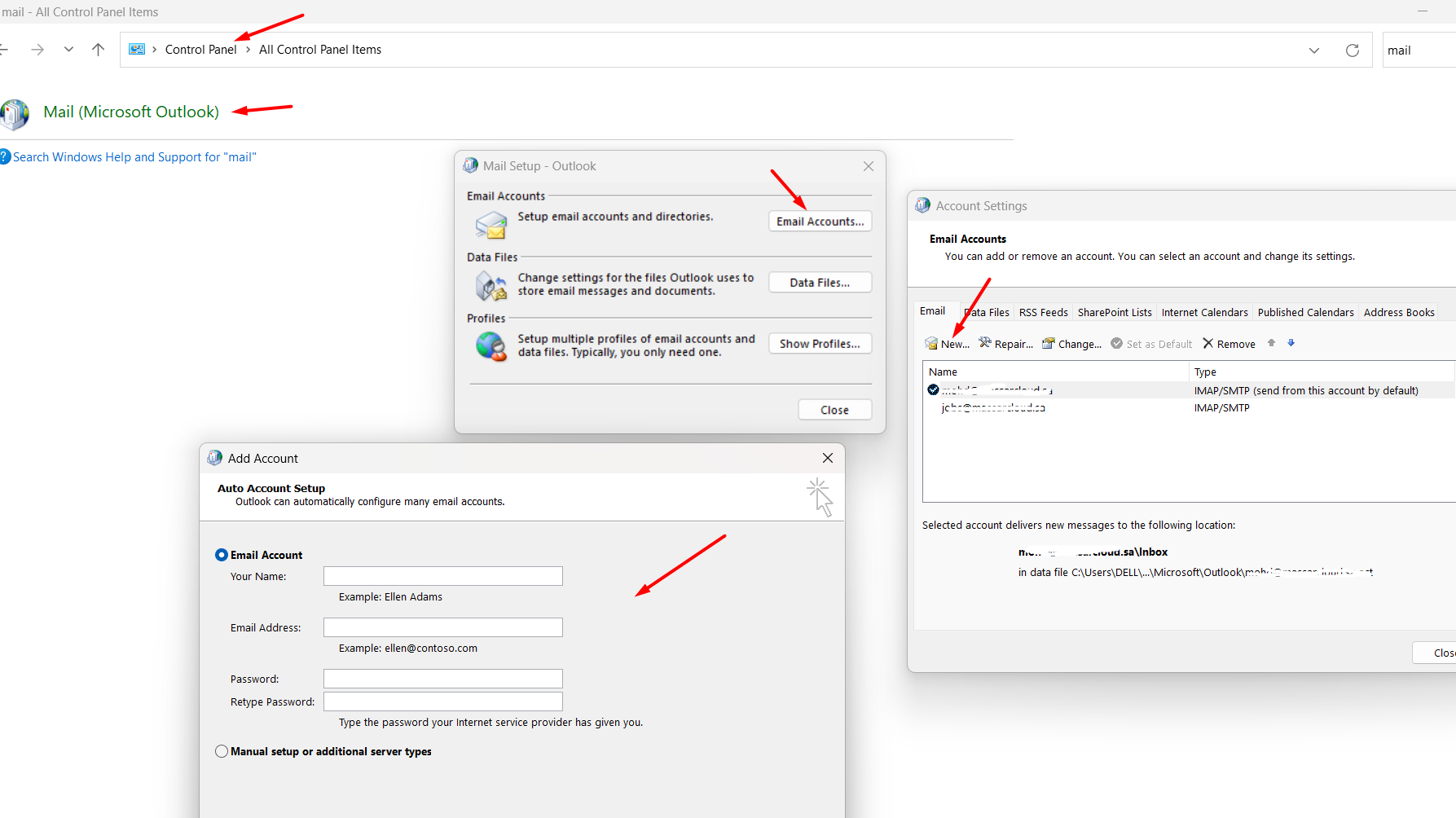Click the Data Files... button in Mail Setup

pos(820,283)
